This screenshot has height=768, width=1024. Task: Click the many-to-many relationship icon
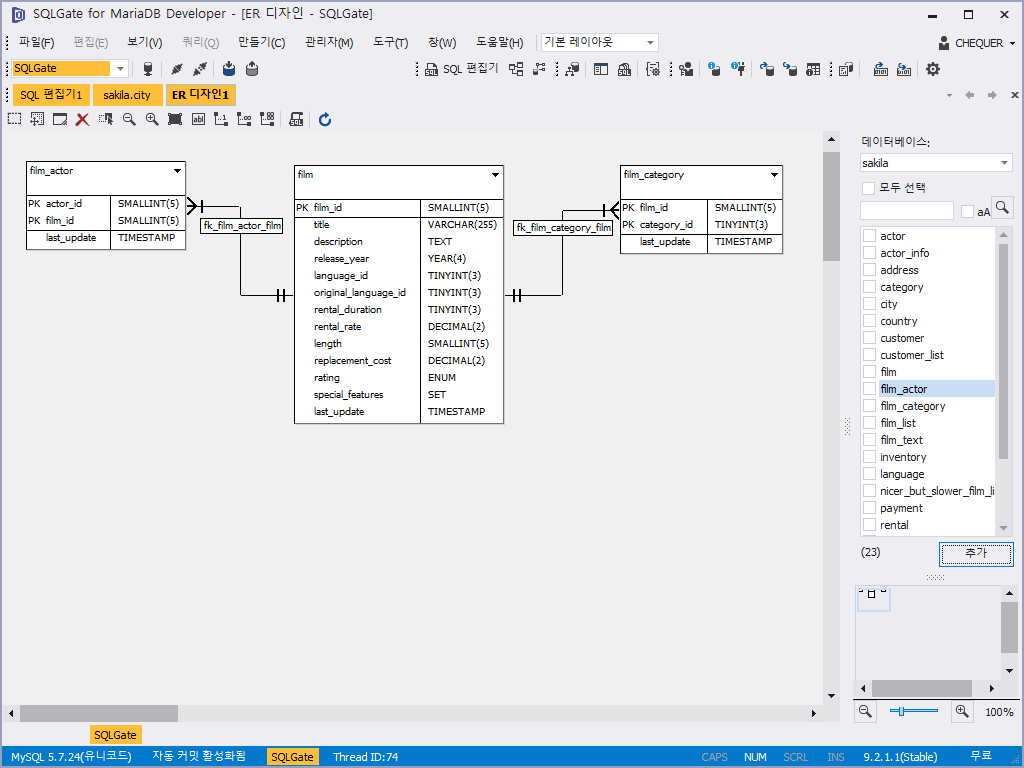267,119
